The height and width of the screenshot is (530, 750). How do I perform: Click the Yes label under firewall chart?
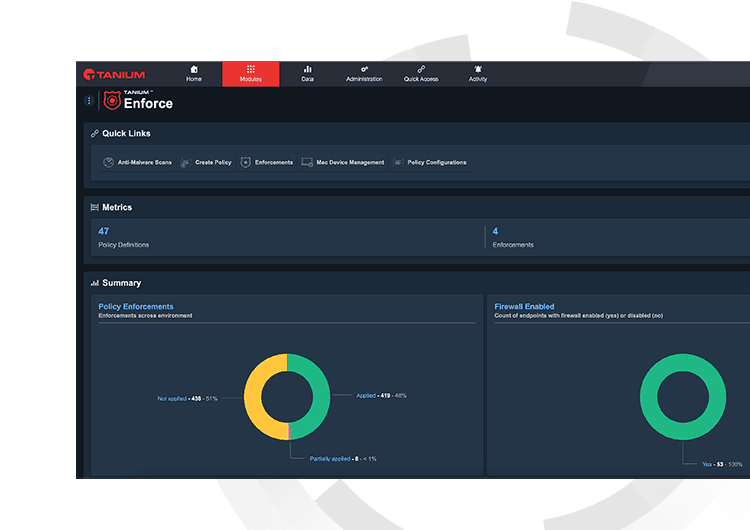722,464
